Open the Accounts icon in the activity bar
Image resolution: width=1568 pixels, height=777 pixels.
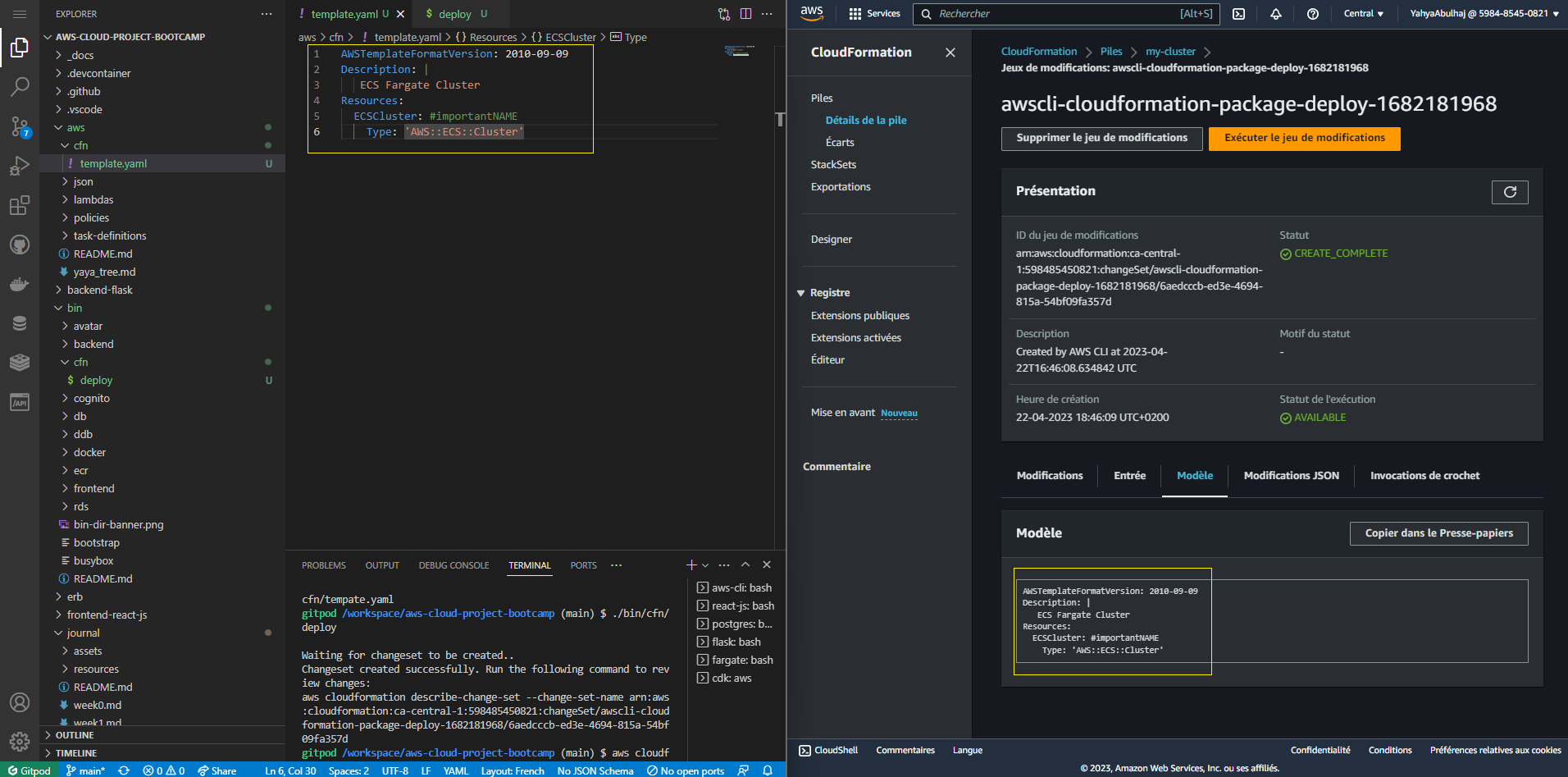pos(20,702)
